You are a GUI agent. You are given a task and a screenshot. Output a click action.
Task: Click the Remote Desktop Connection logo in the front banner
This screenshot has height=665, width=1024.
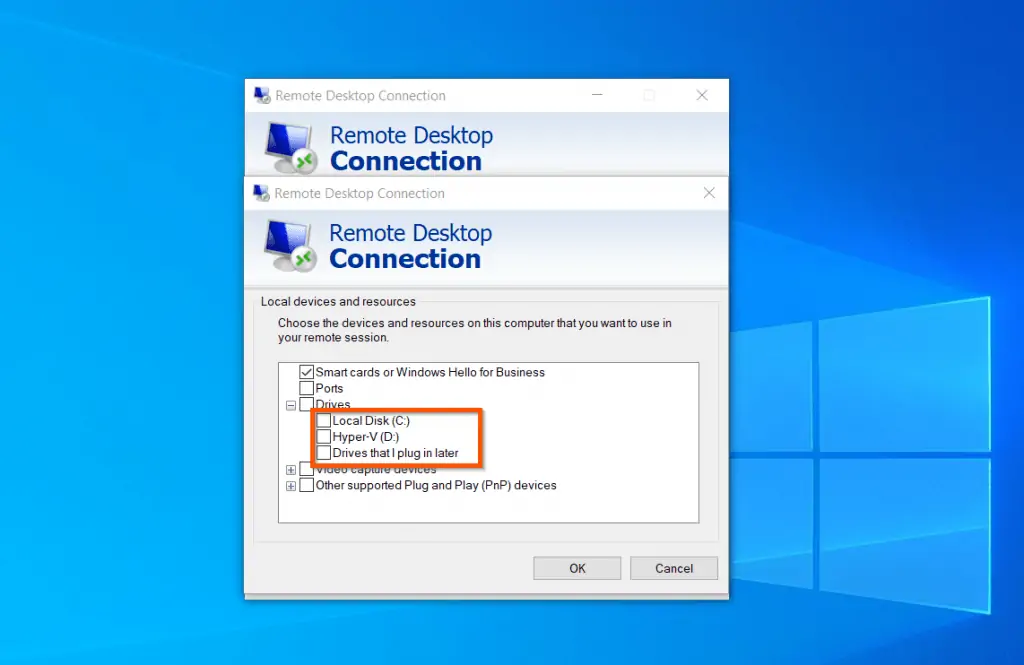[x=290, y=245]
